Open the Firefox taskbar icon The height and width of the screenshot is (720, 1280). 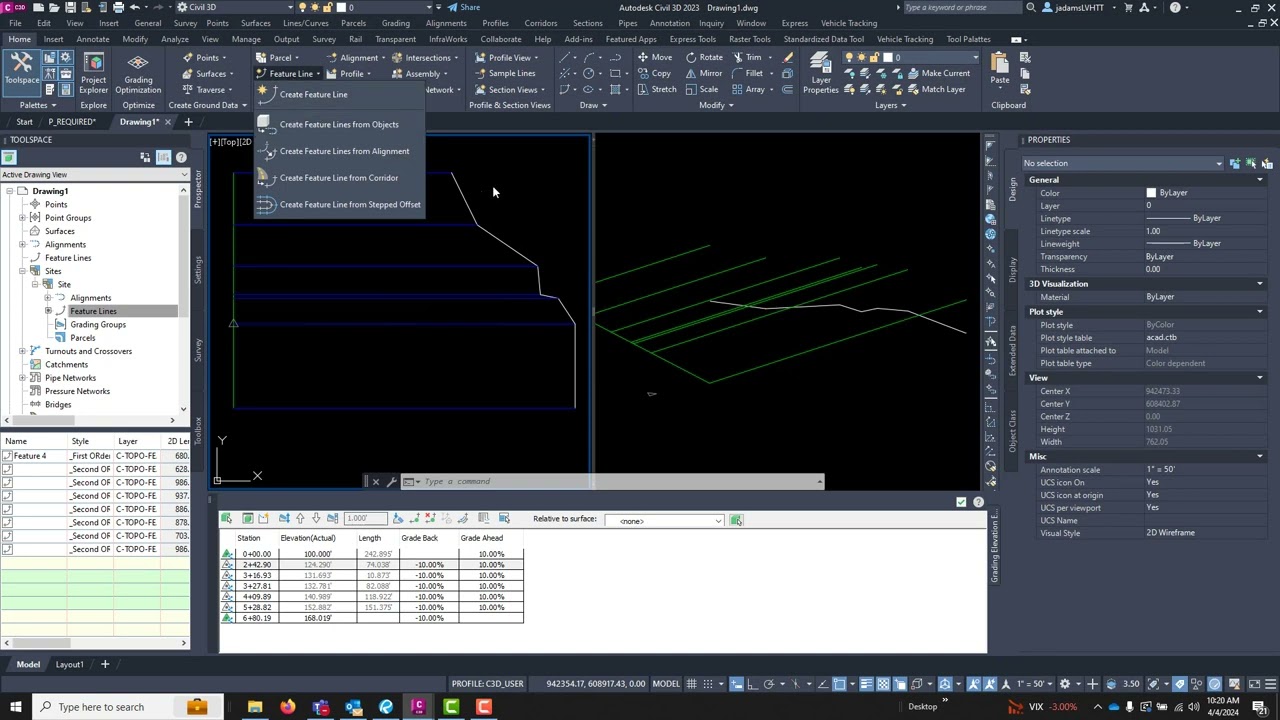tap(288, 707)
